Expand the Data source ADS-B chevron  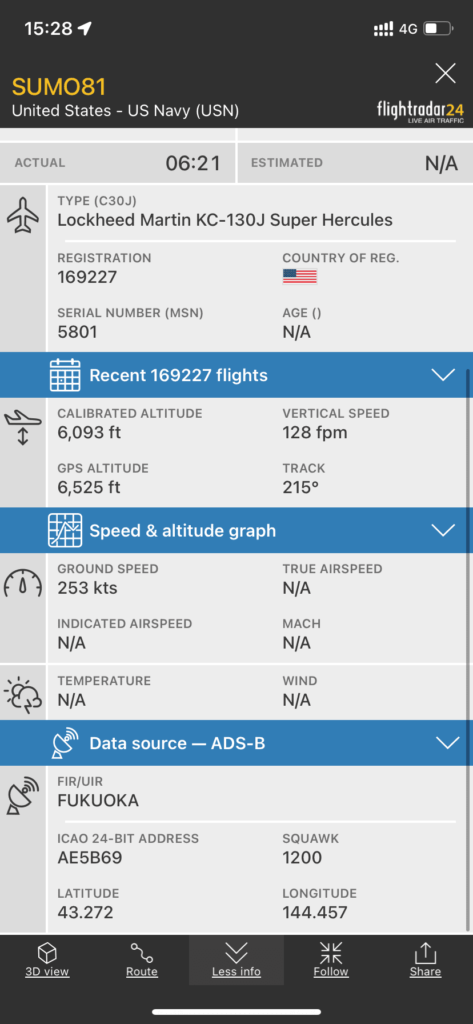pyautogui.click(x=448, y=743)
